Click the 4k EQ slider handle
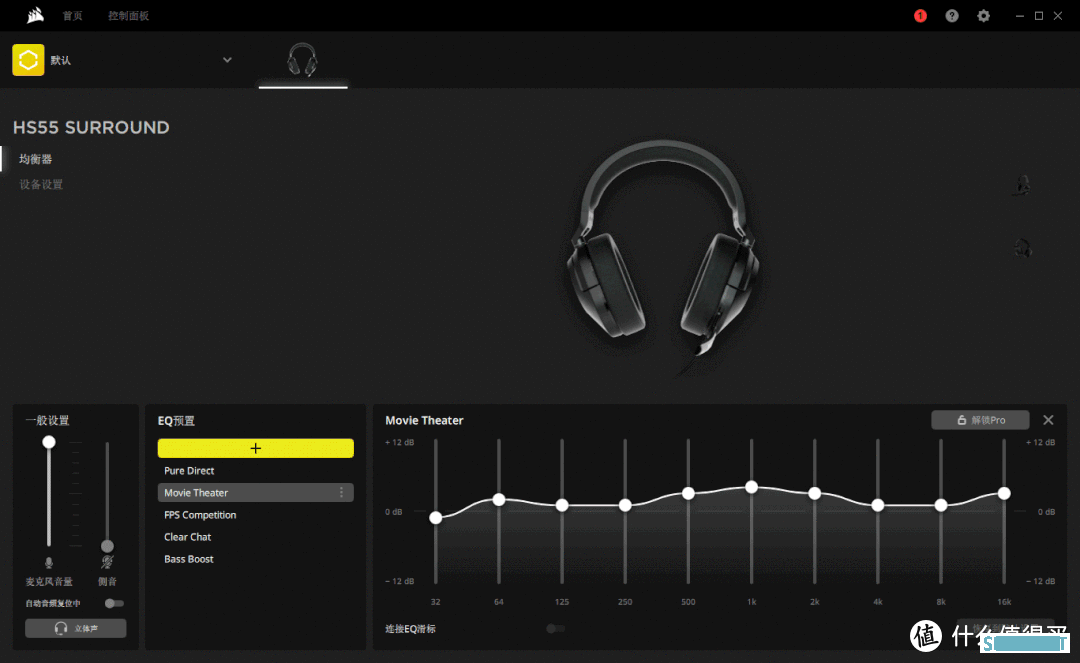 pyautogui.click(x=878, y=505)
